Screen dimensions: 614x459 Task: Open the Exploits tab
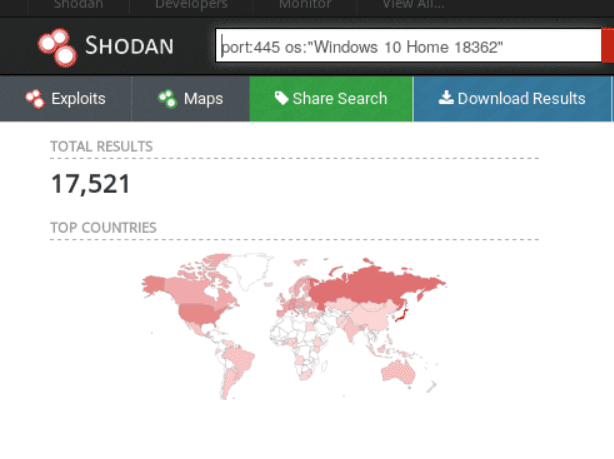pyautogui.click(x=66, y=98)
